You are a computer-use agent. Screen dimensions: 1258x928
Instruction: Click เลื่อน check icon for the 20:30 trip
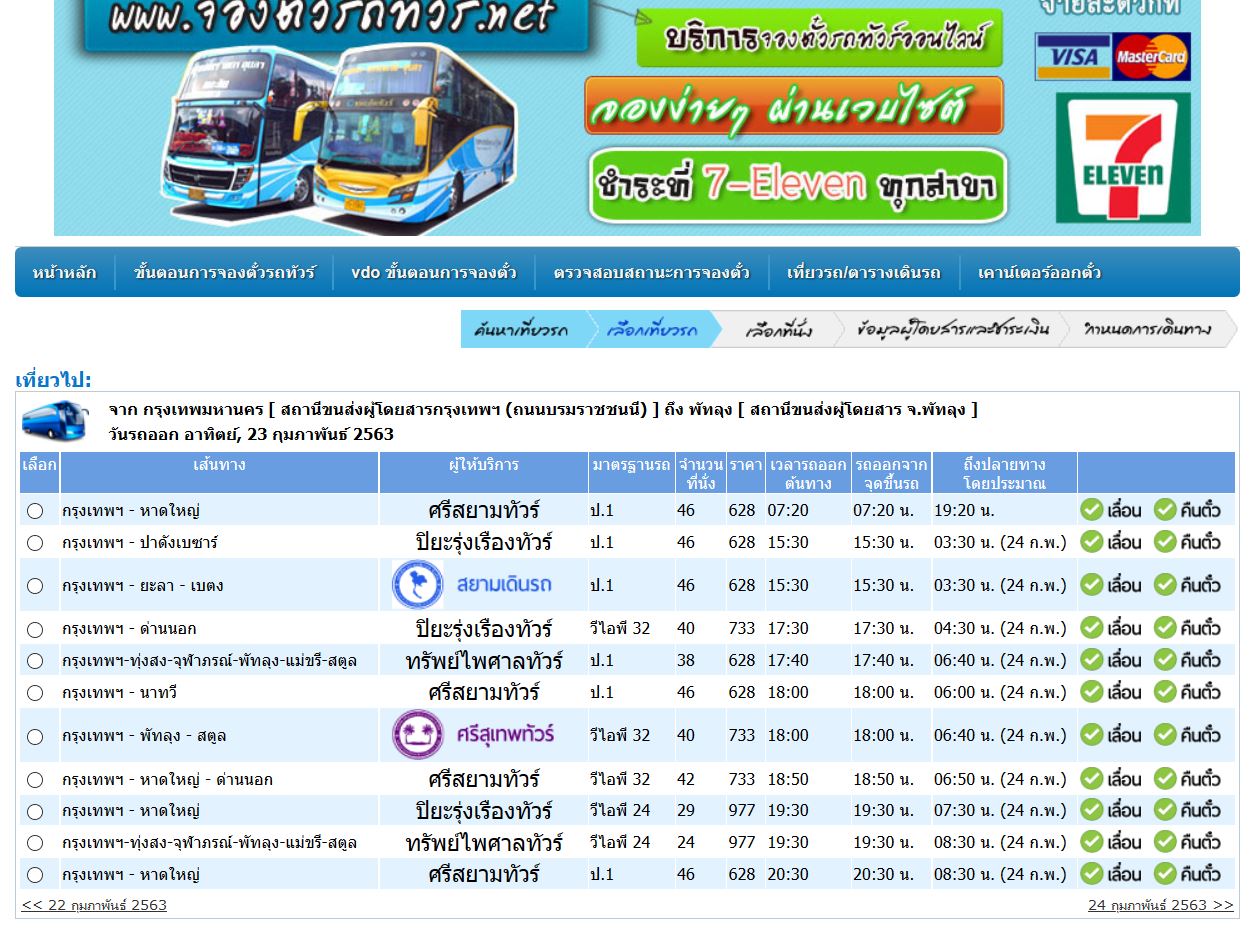(x=1091, y=874)
